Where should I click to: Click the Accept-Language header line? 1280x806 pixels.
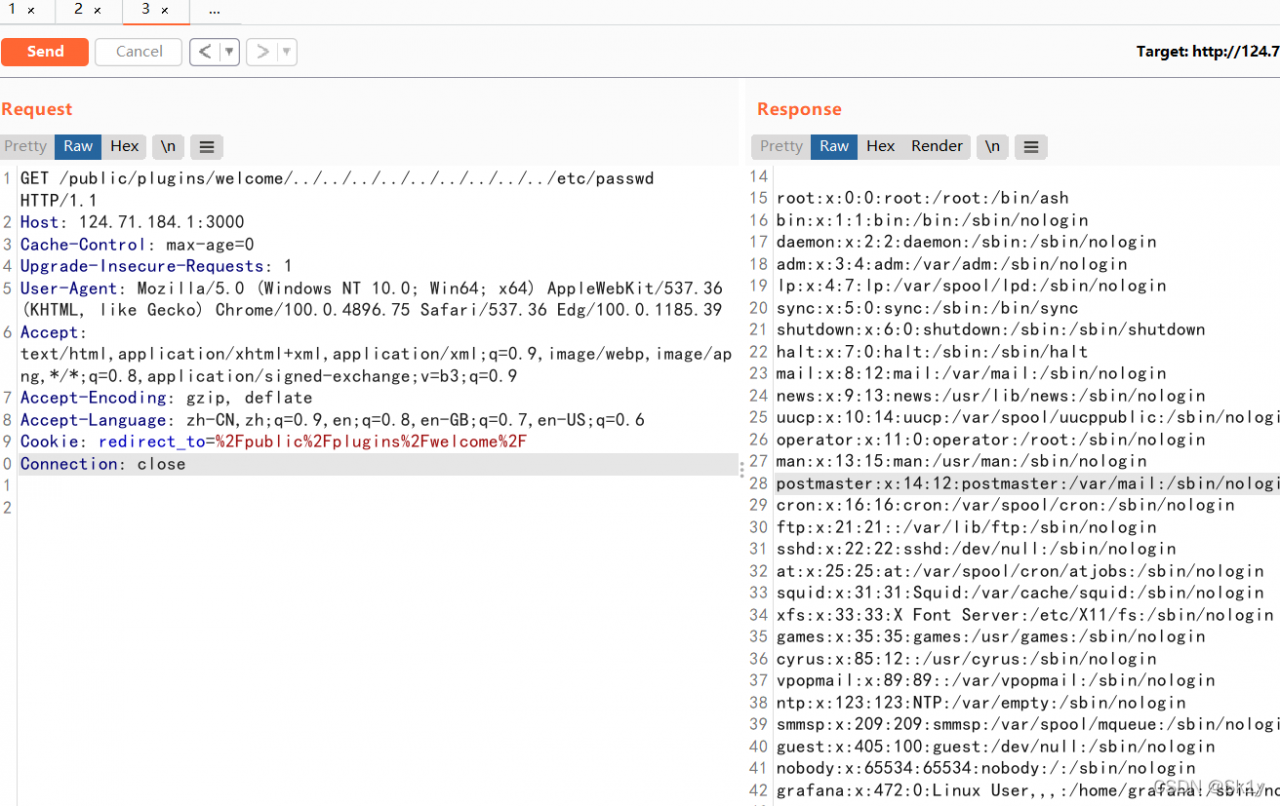(332, 420)
